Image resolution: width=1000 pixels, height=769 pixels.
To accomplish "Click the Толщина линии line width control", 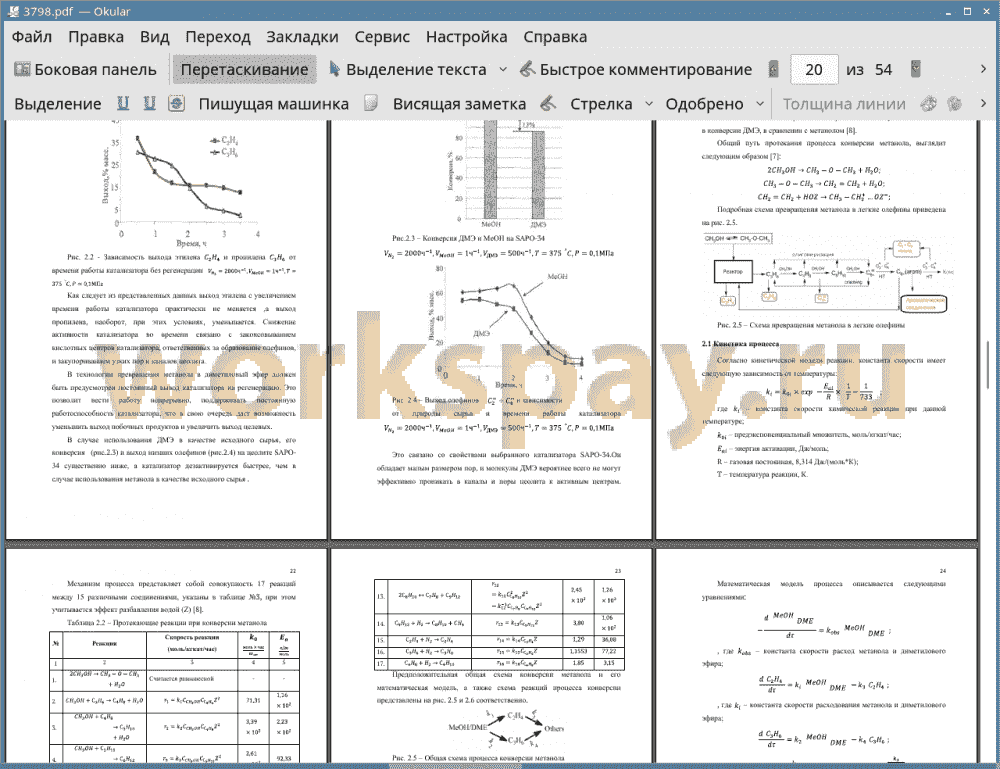I will click(x=844, y=104).
